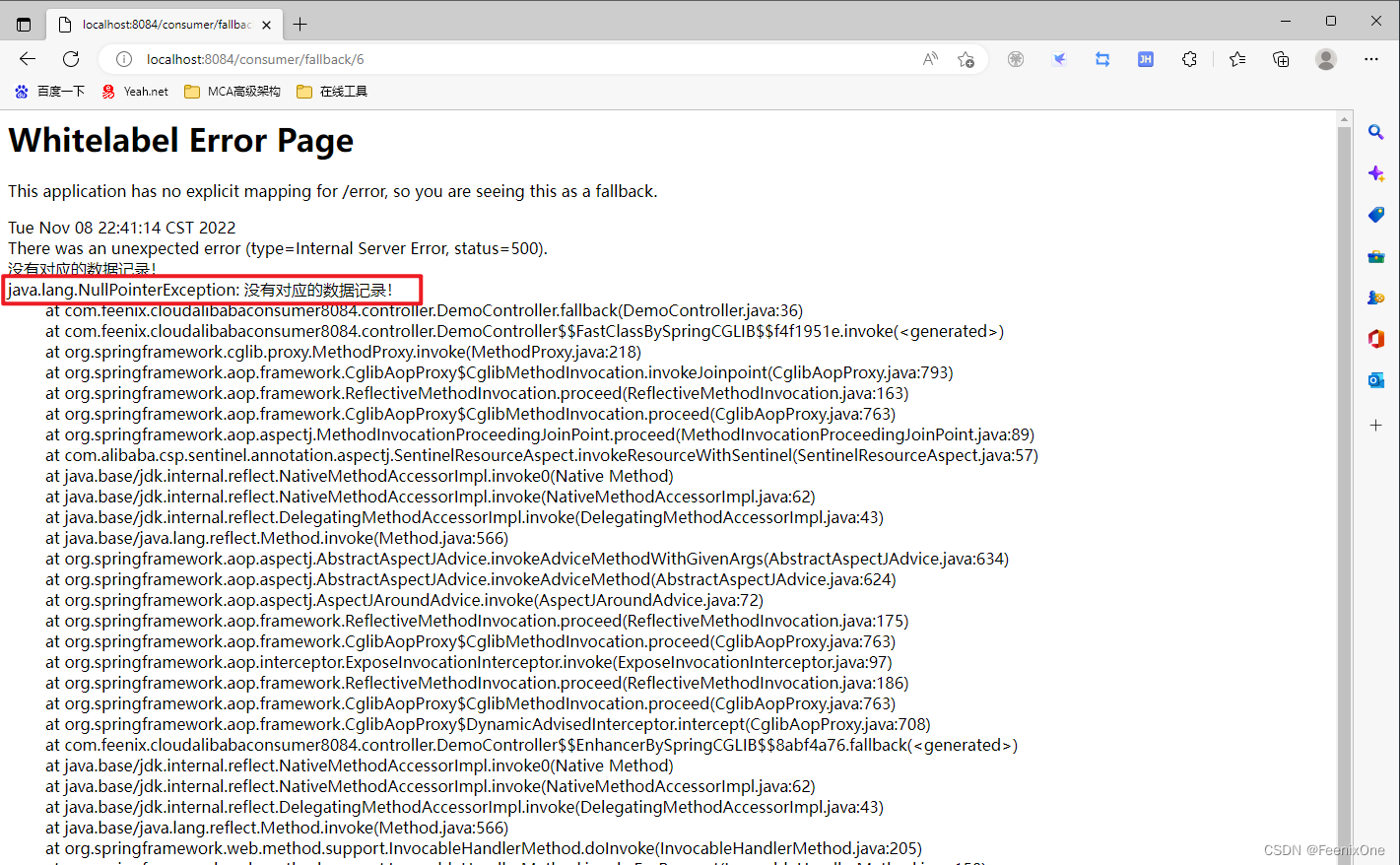Image resolution: width=1400 pixels, height=865 pixels.
Task: Click the 'There was an unexpected error' line
Action: coord(278,248)
